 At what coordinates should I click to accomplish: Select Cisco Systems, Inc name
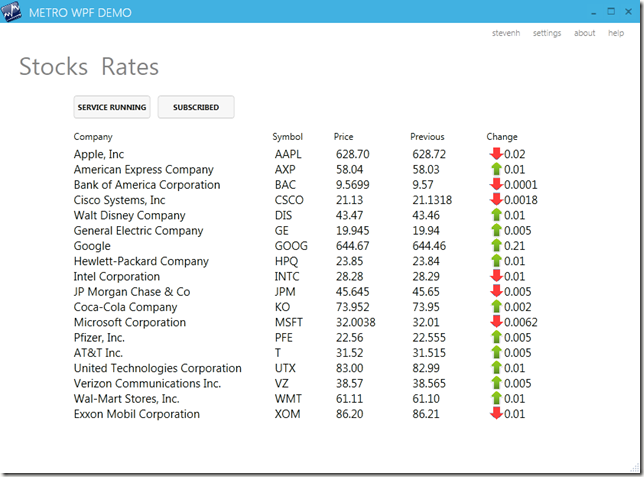(119, 200)
